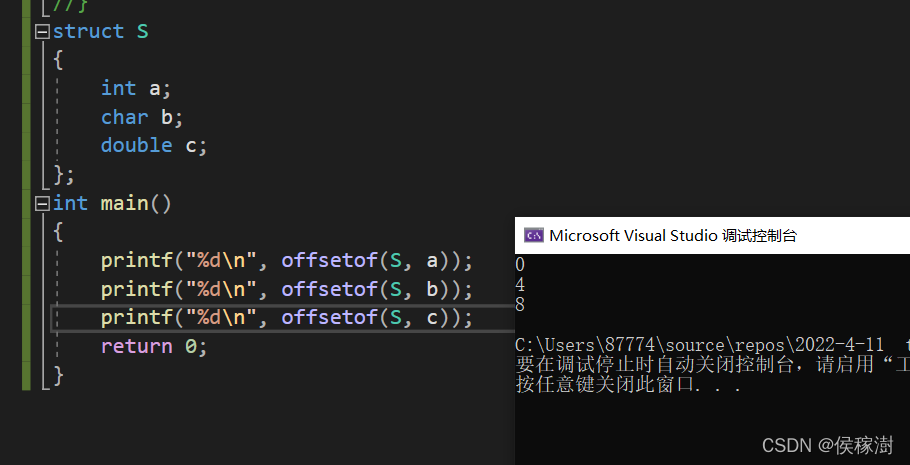The height and width of the screenshot is (465, 910).
Task: Click the '按任意键关闭此窗口' console message
Action: click(628, 384)
